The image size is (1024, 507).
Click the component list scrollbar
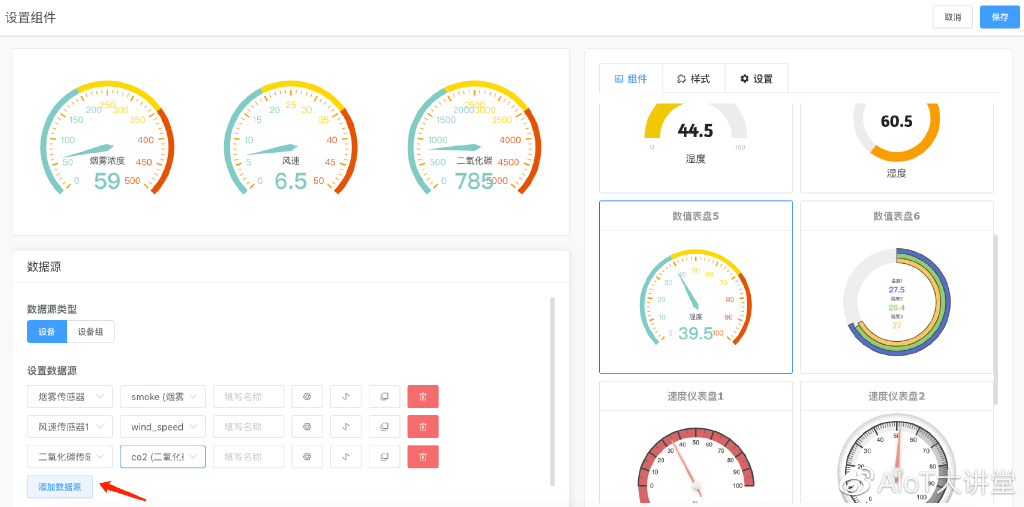point(996,320)
